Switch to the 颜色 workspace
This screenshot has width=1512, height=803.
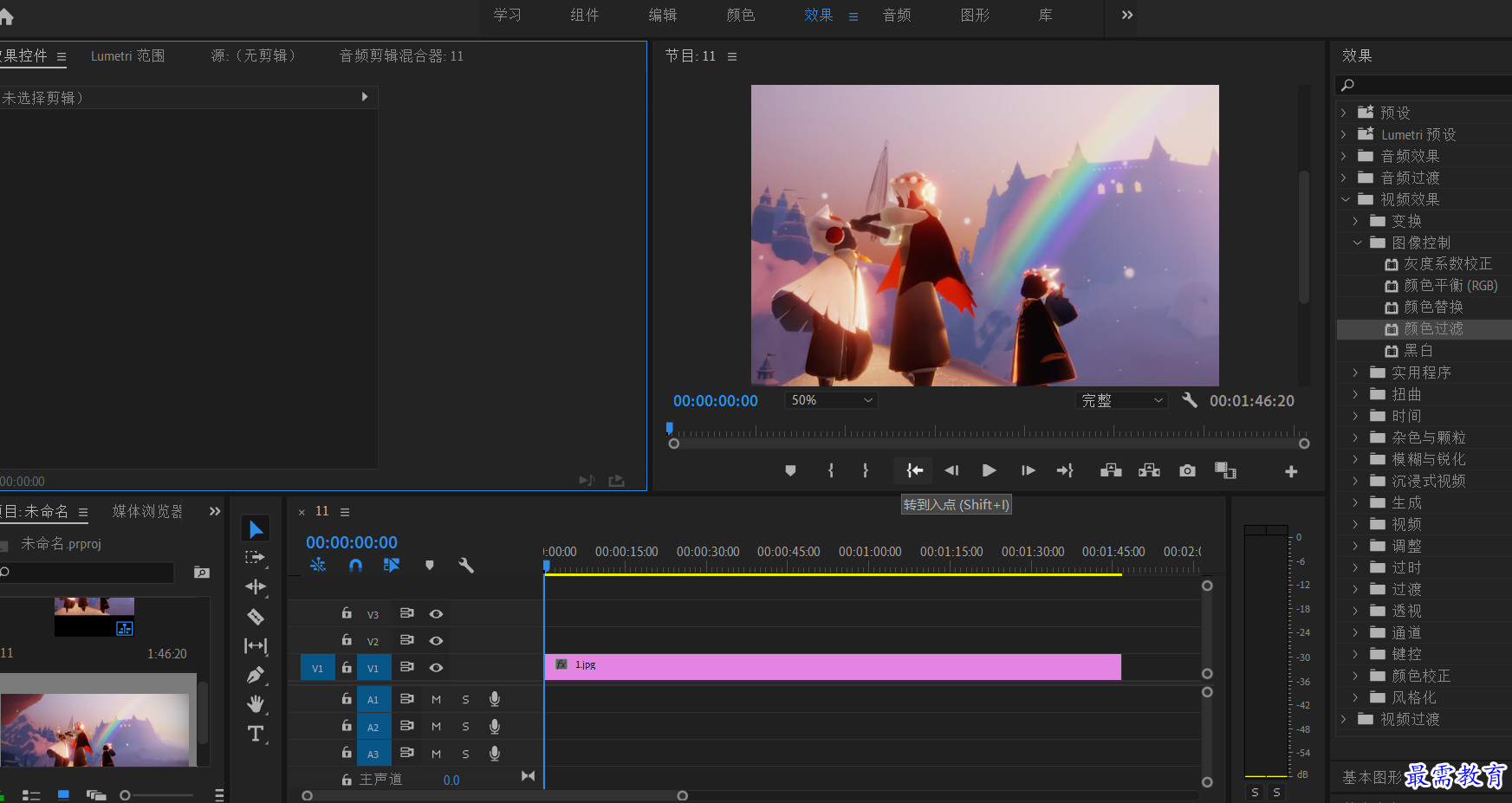741,15
